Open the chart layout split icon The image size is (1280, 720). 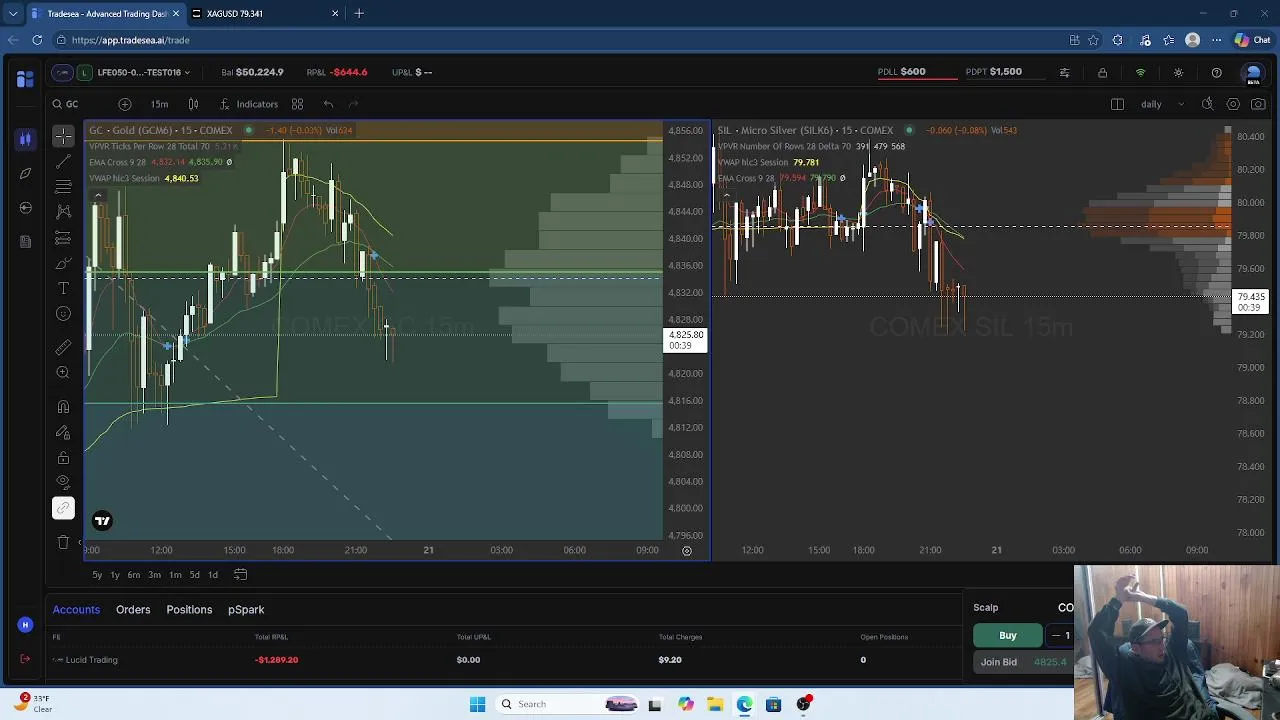pos(1117,104)
